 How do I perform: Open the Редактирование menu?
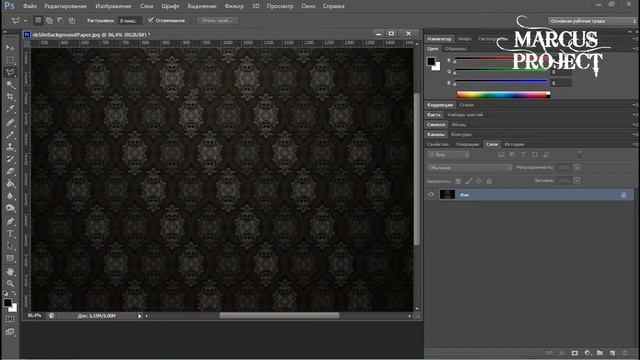65,6
